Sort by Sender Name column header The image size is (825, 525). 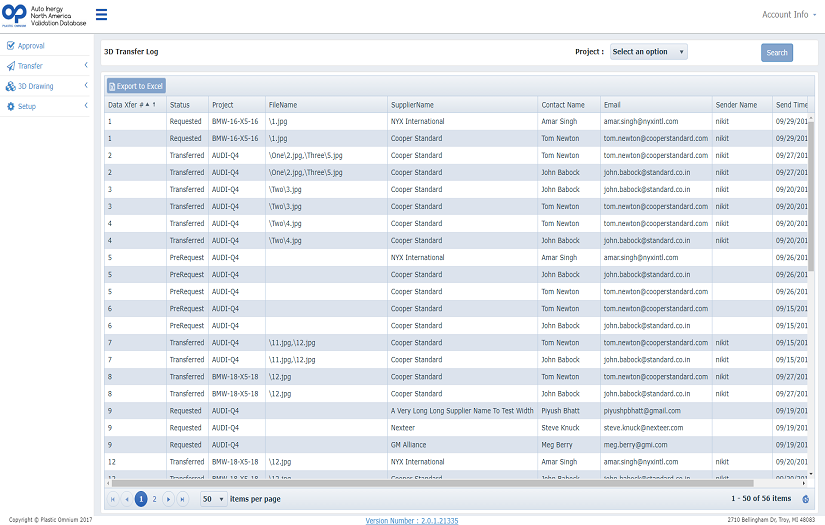click(742, 105)
